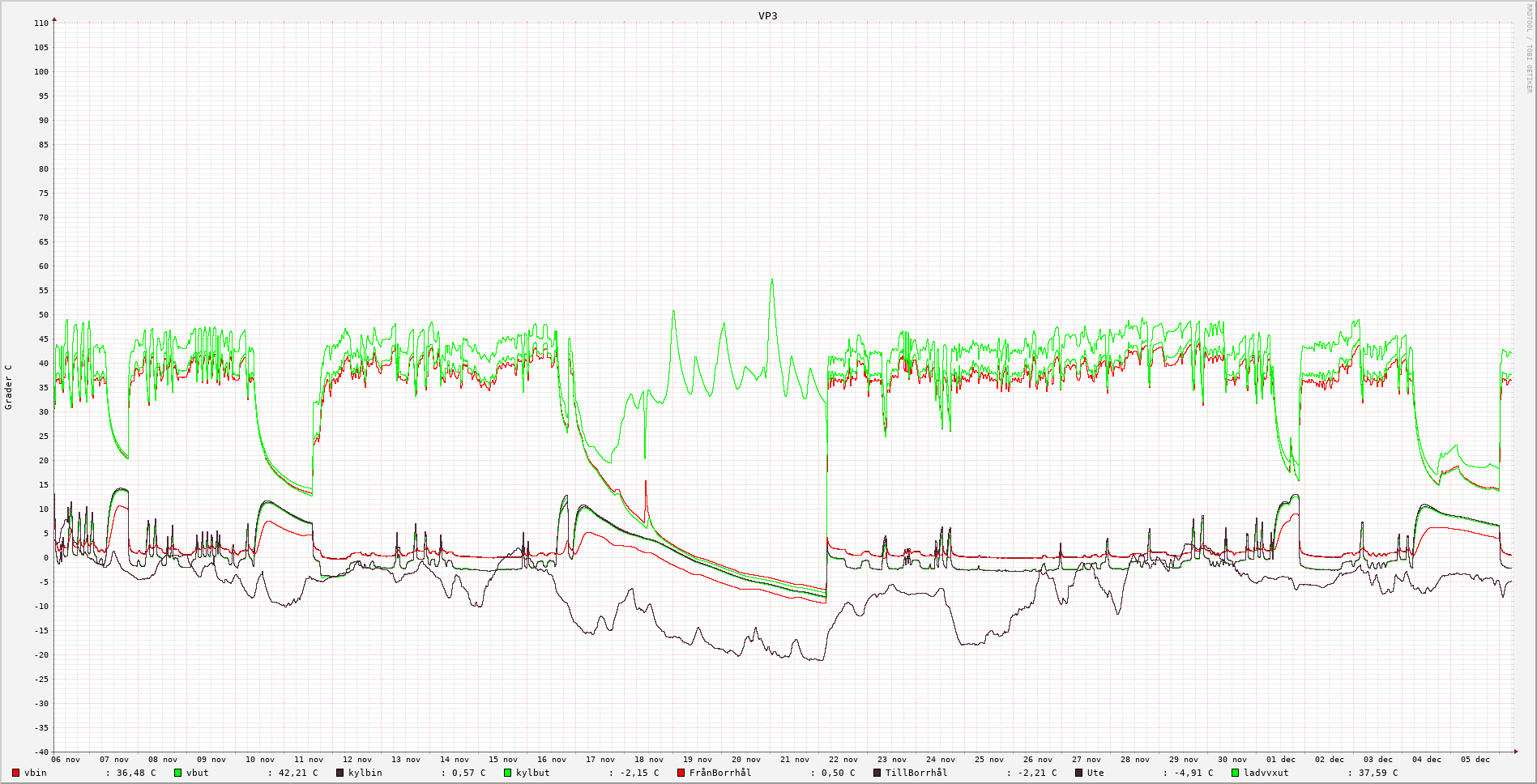
Task: Click the dark TillBorrhål legend swatch
Action: point(877,773)
